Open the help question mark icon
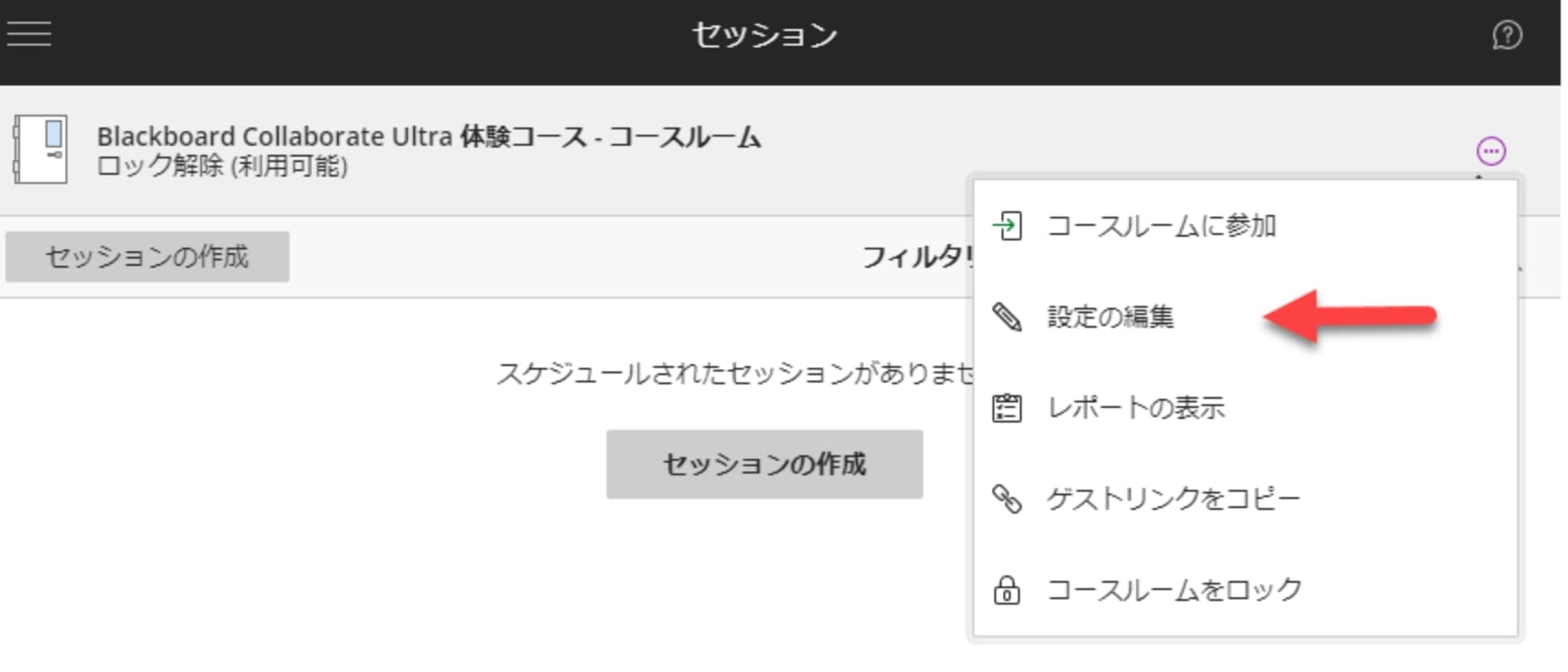The width and height of the screenshot is (1568, 672). point(1507,36)
